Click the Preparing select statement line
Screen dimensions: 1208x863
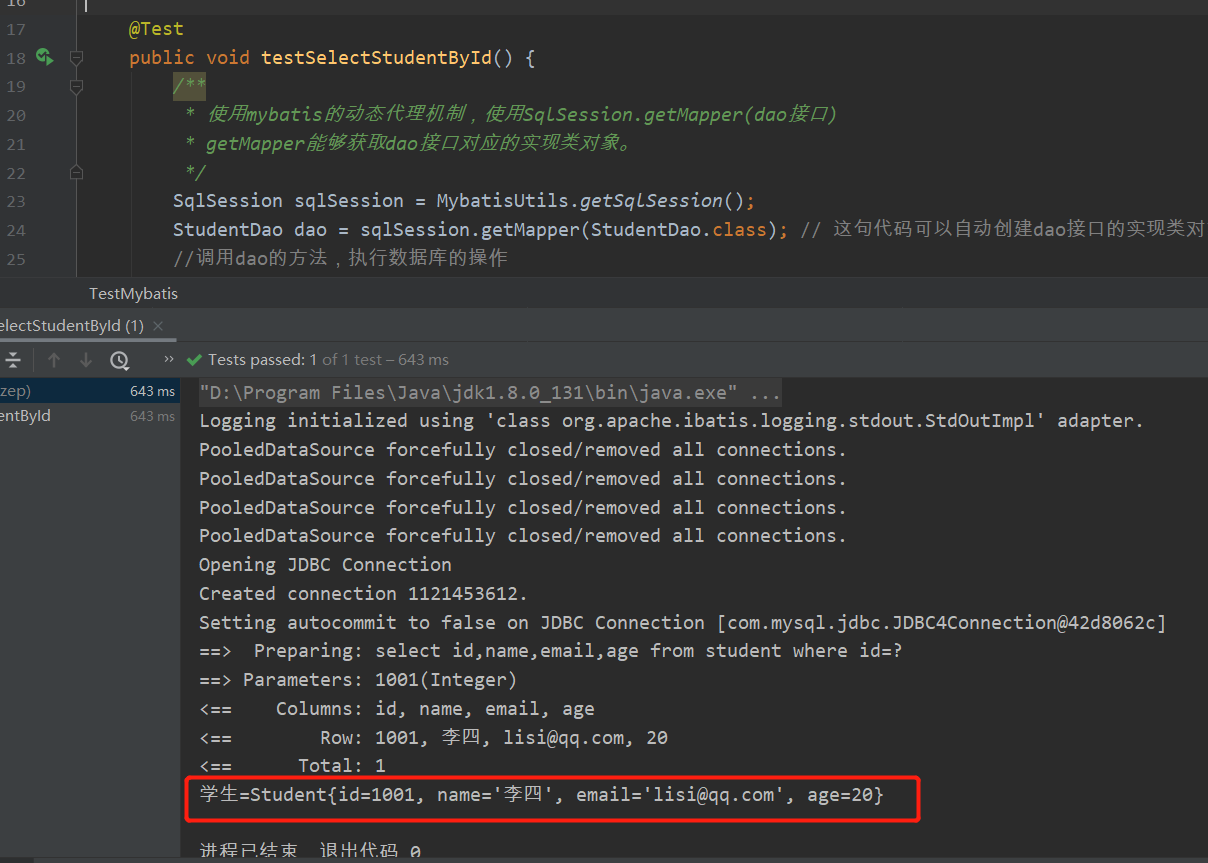551,651
